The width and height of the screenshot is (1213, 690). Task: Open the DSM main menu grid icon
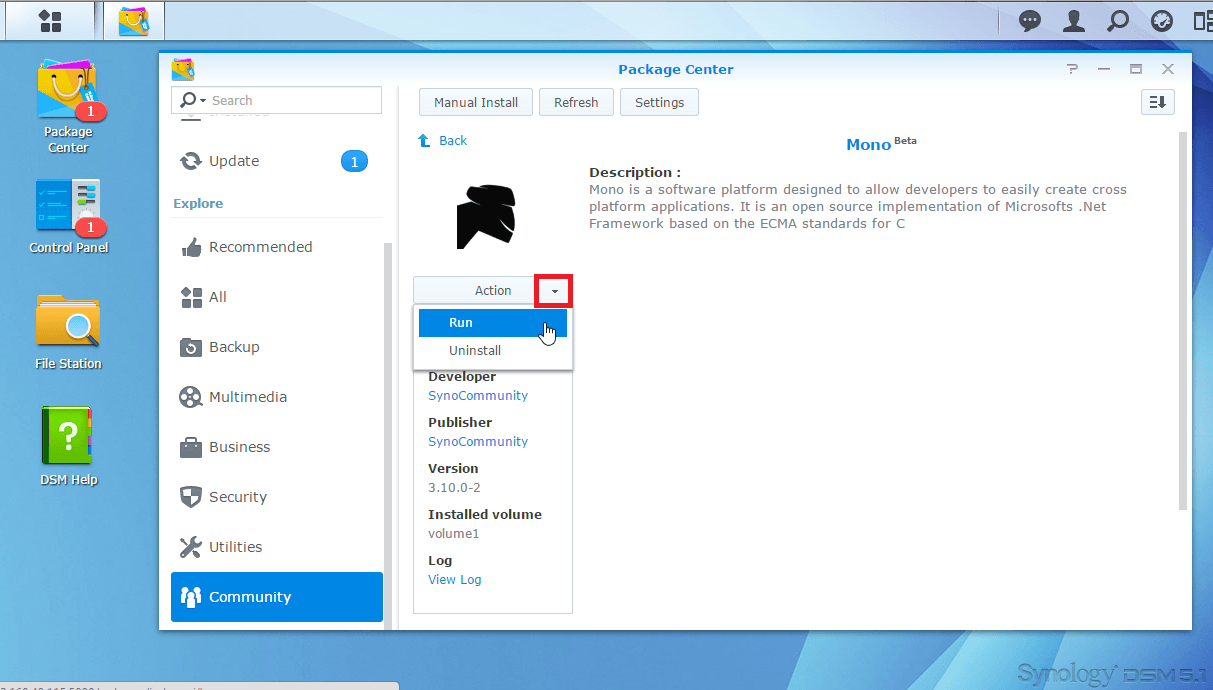(x=50, y=21)
